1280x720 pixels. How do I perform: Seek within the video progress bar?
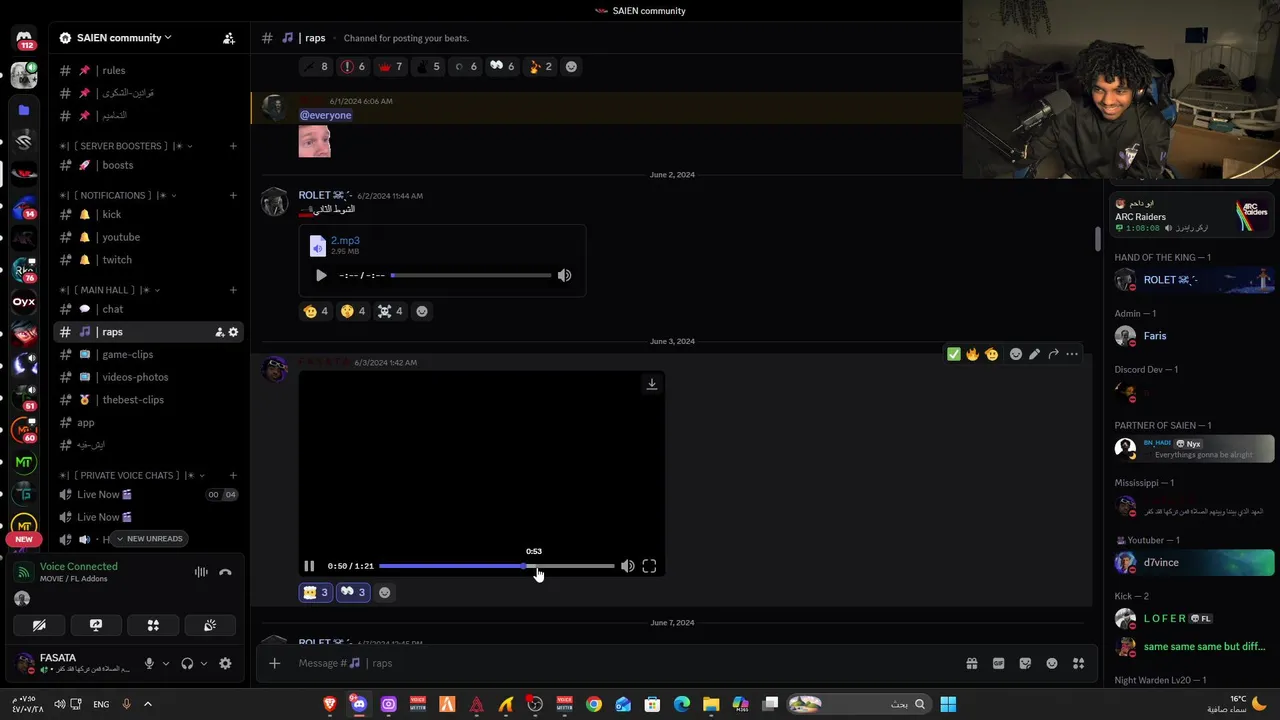coord(496,566)
